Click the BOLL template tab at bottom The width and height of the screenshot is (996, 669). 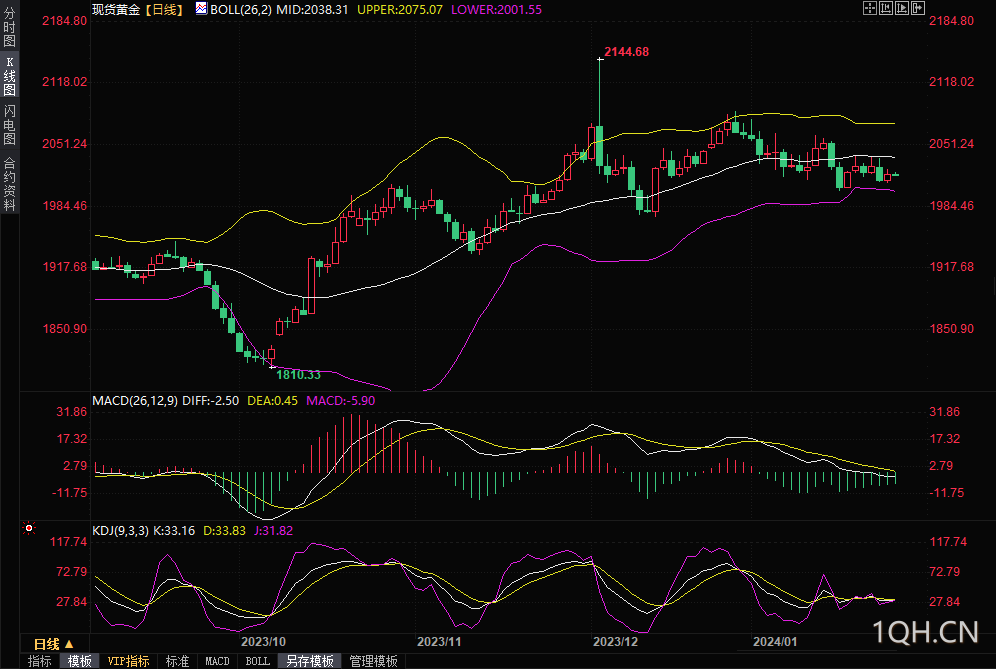click(x=257, y=661)
